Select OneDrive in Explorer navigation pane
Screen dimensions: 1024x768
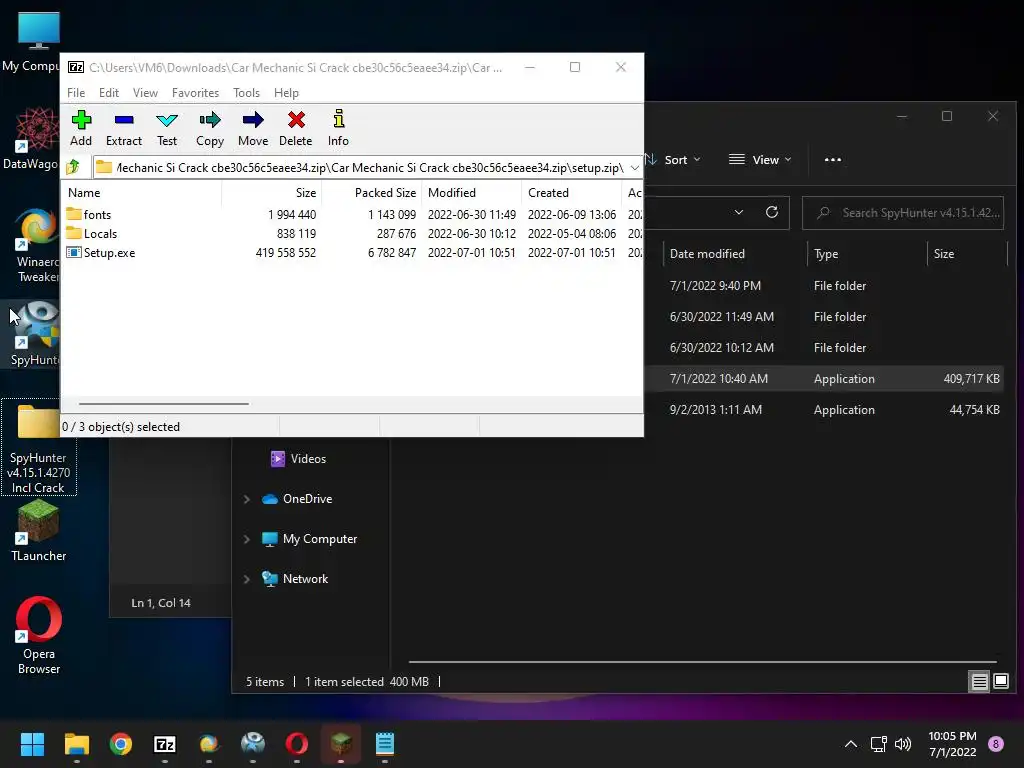298,499
